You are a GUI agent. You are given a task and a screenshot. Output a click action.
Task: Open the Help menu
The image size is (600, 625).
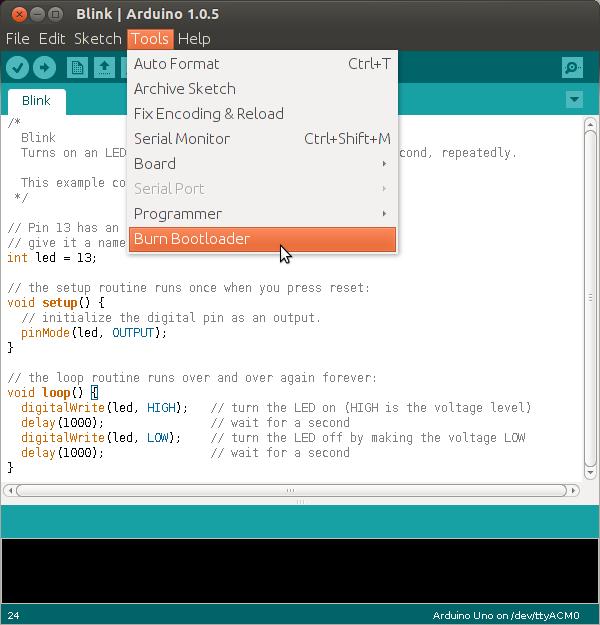point(194,39)
